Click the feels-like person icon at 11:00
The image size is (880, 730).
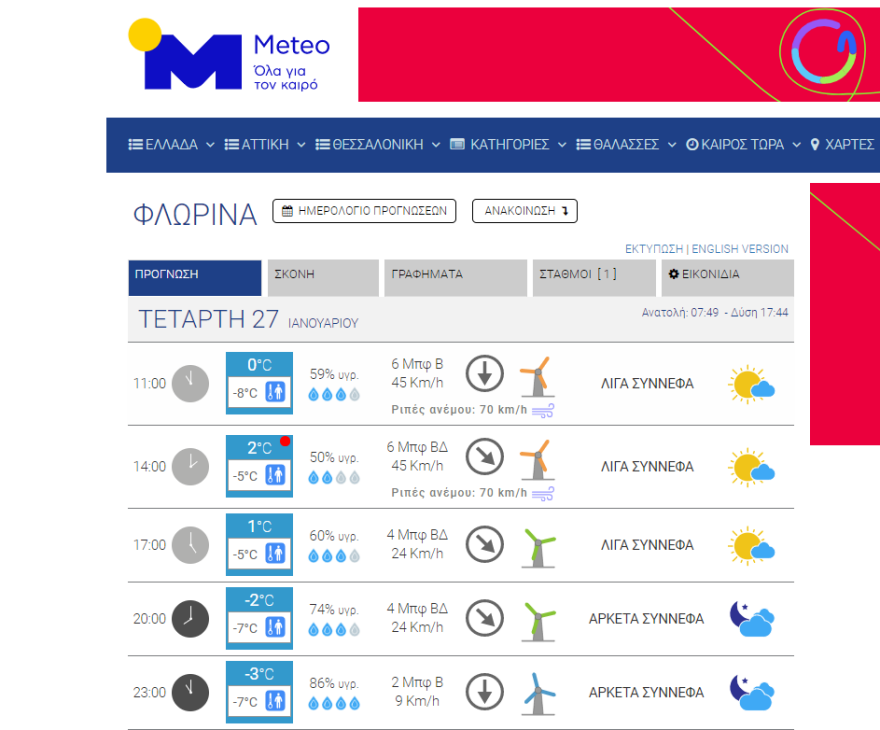[275, 393]
